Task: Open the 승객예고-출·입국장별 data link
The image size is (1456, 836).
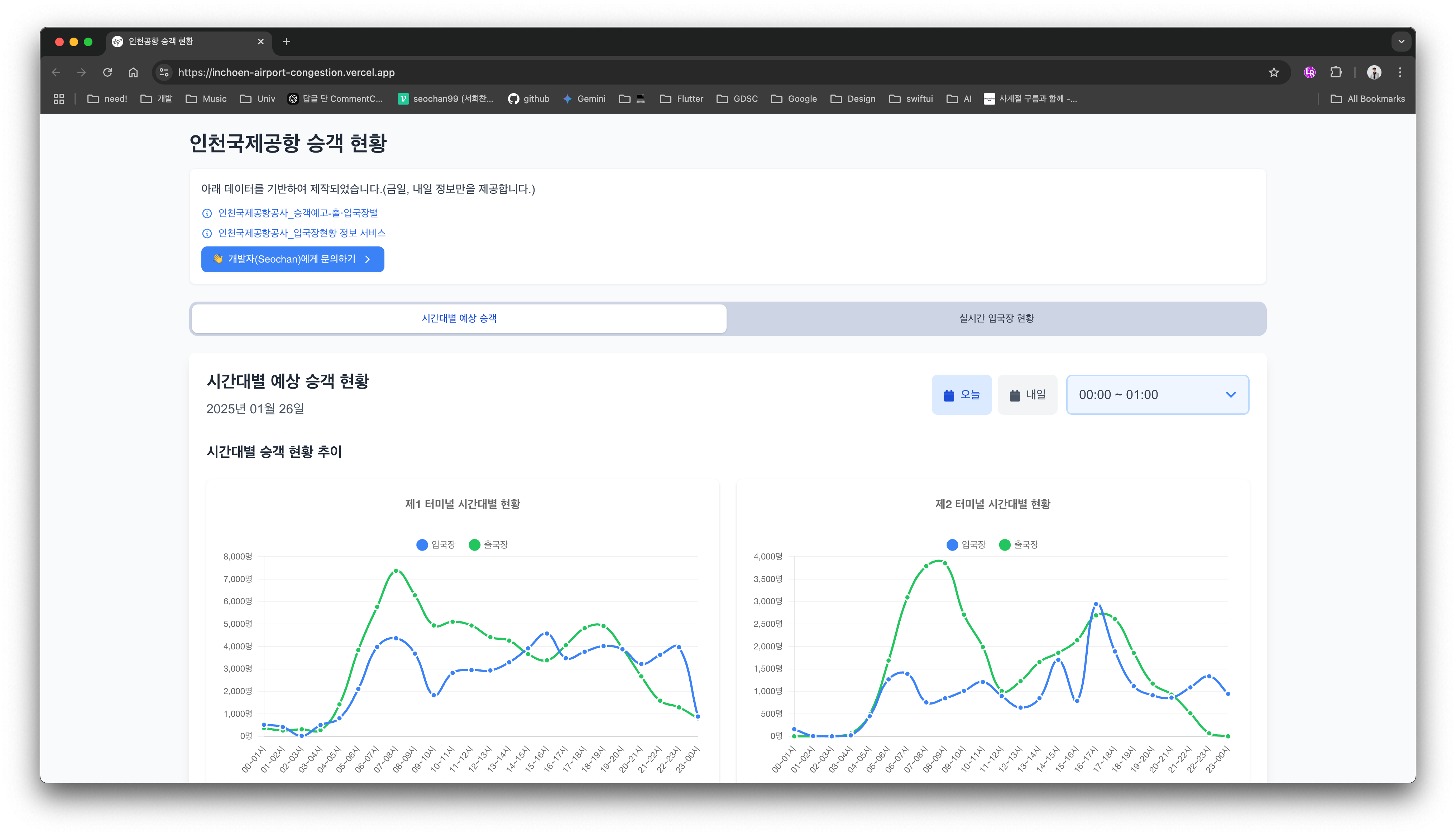Action: pos(298,213)
